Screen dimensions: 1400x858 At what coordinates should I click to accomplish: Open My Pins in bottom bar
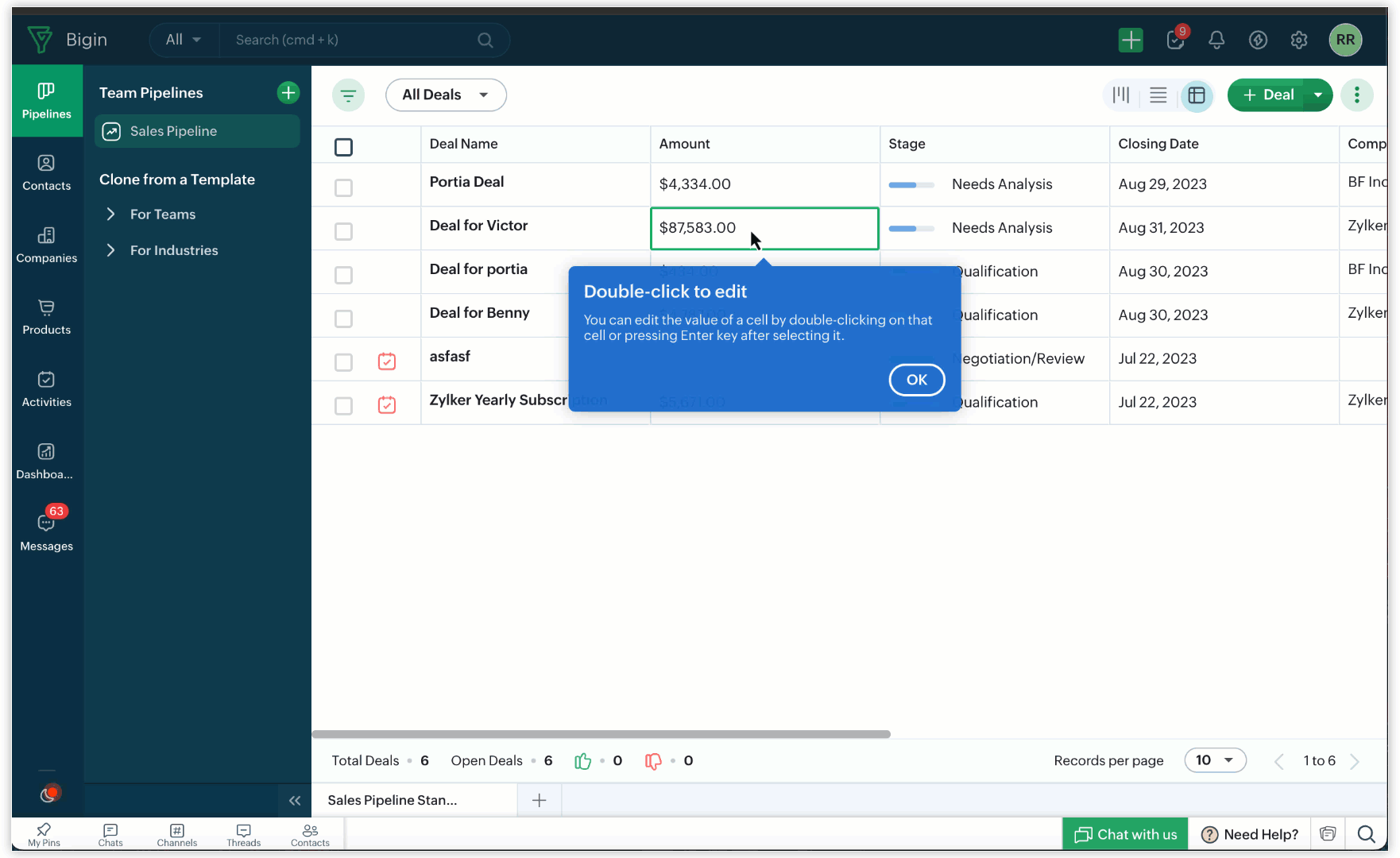44,835
